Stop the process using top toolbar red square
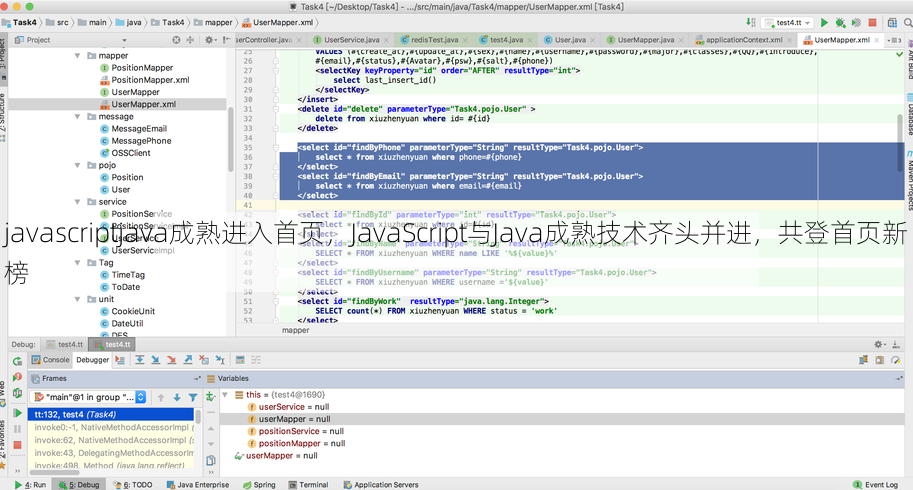 pos(872,23)
